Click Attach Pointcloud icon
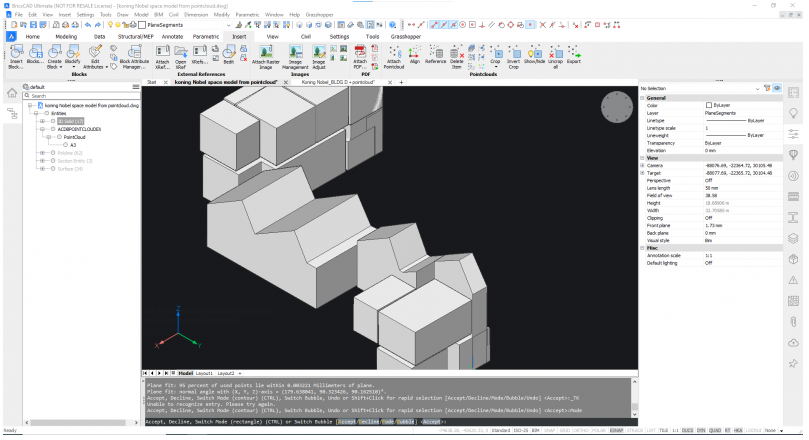 click(394, 56)
